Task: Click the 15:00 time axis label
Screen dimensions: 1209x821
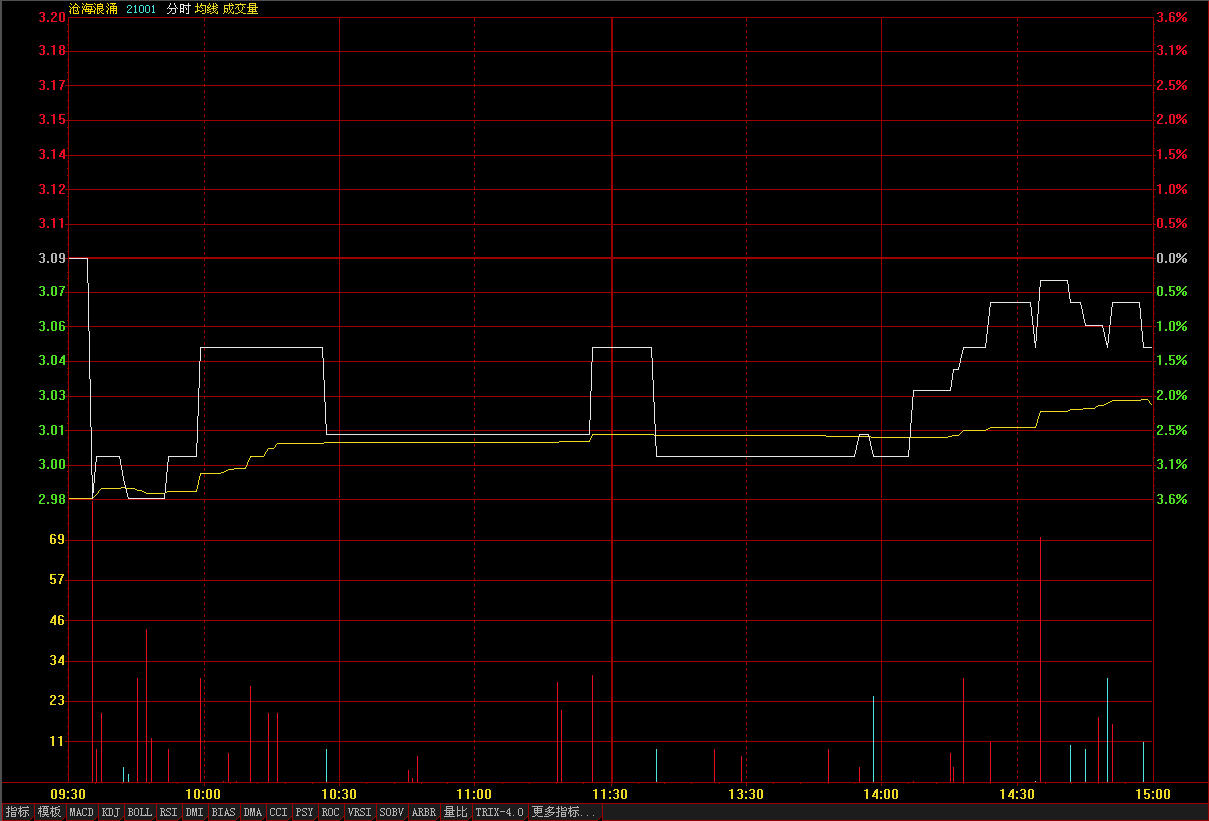Action: 1152,794
